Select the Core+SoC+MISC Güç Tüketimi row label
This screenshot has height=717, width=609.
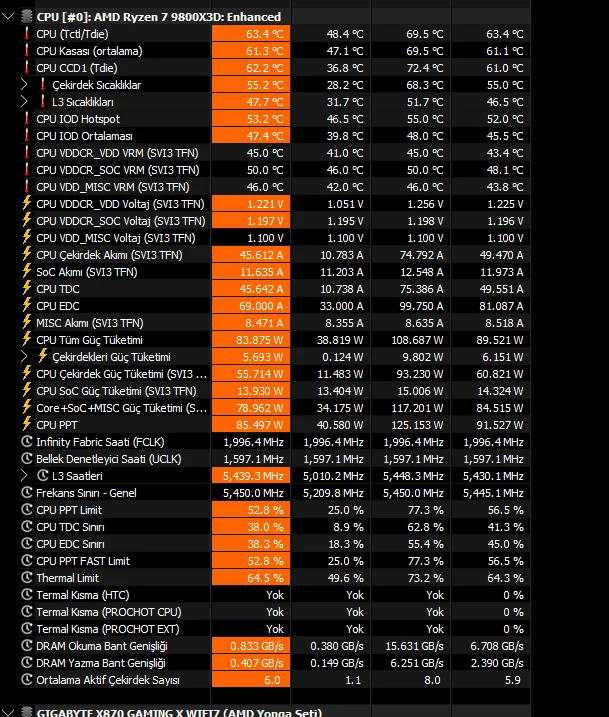point(122,408)
